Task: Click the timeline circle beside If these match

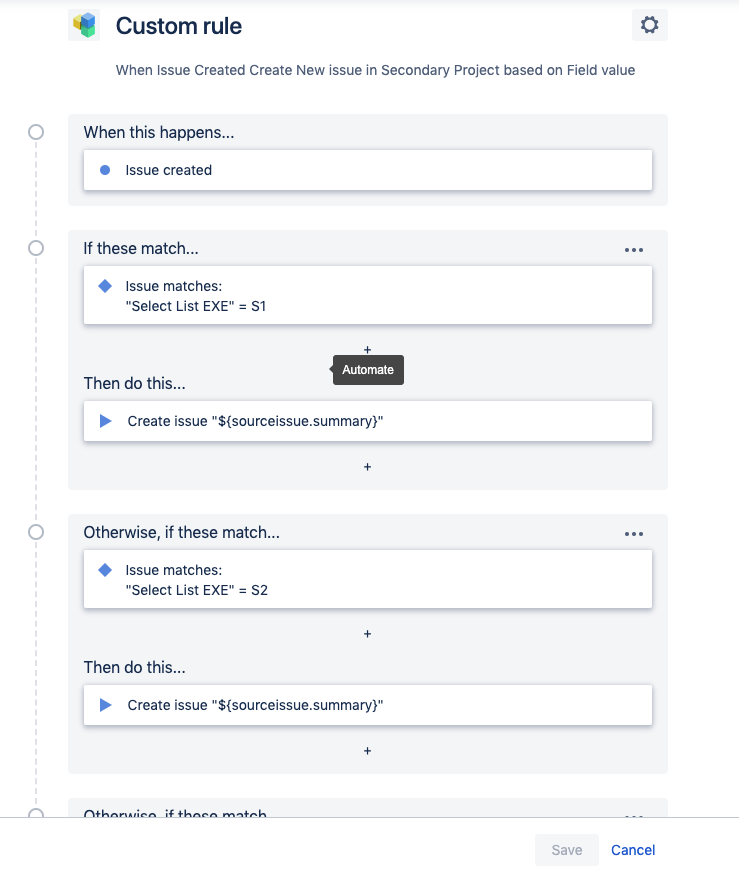Action: [x=36, y=247]
